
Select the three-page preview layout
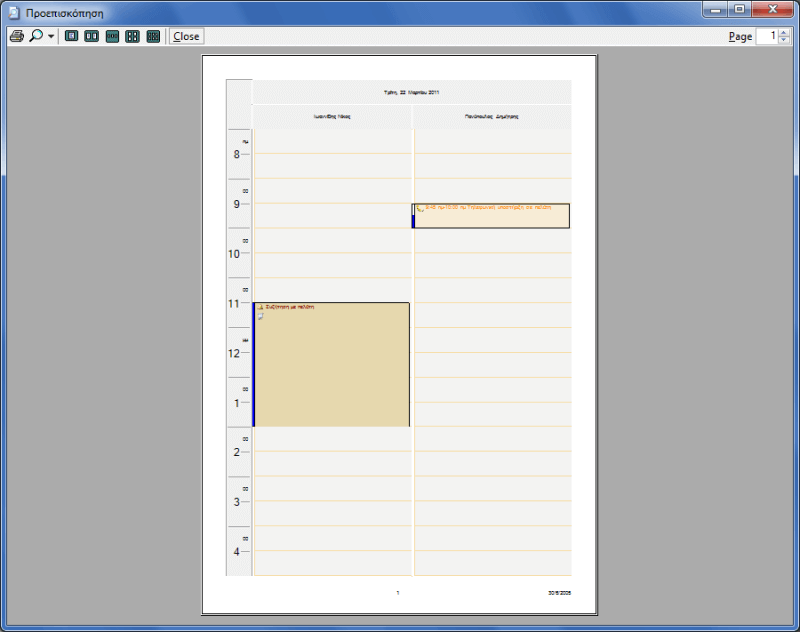(x=112, y=36)
